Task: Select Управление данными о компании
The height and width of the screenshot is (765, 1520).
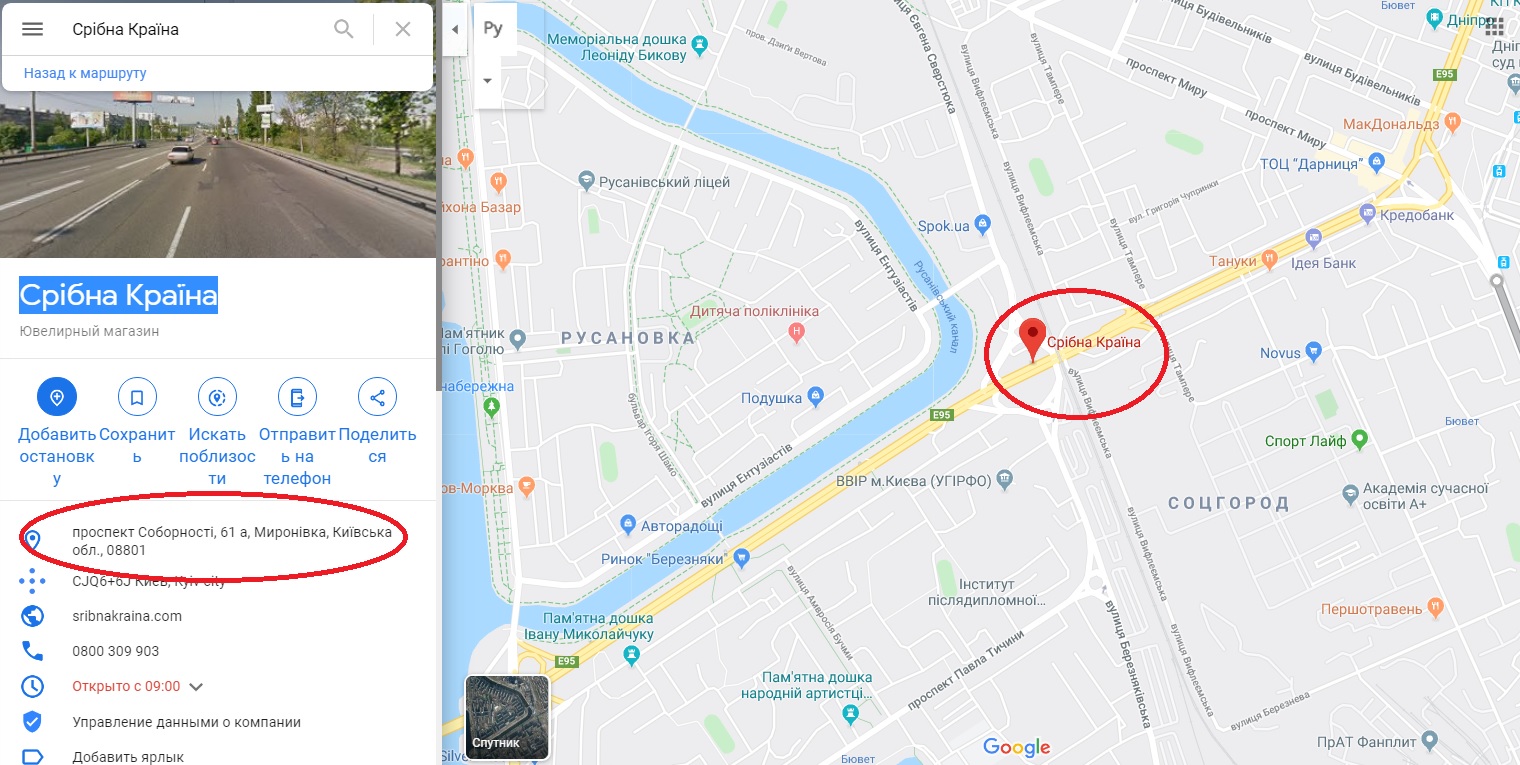Action: pyautogui.click(x=187, y=722)
